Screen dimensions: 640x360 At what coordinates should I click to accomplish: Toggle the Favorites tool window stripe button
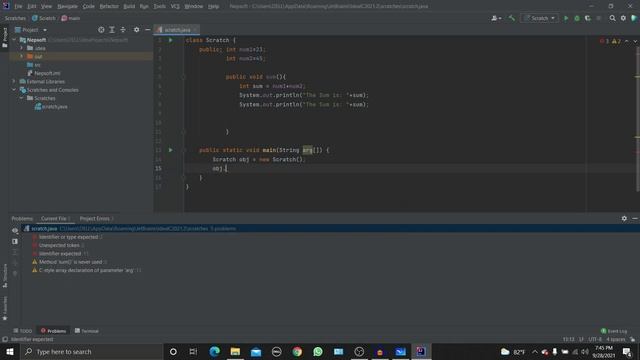tap(4, 308)
